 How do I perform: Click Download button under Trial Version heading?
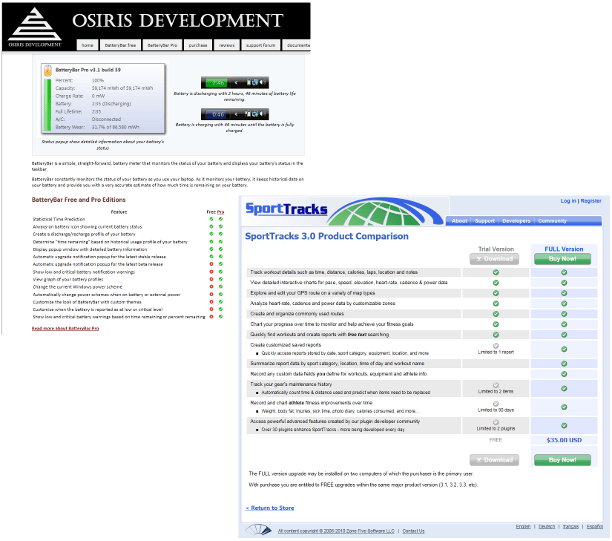pyautogui.click(x=494, y=259)
